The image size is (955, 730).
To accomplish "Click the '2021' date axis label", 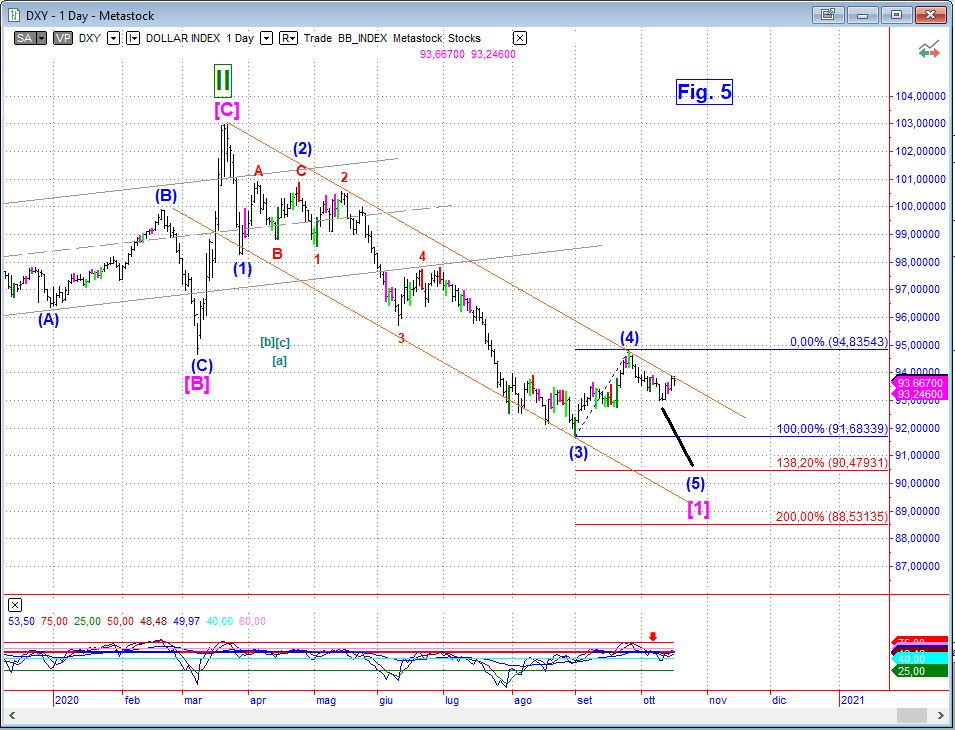I will click(x=852, y=701).
